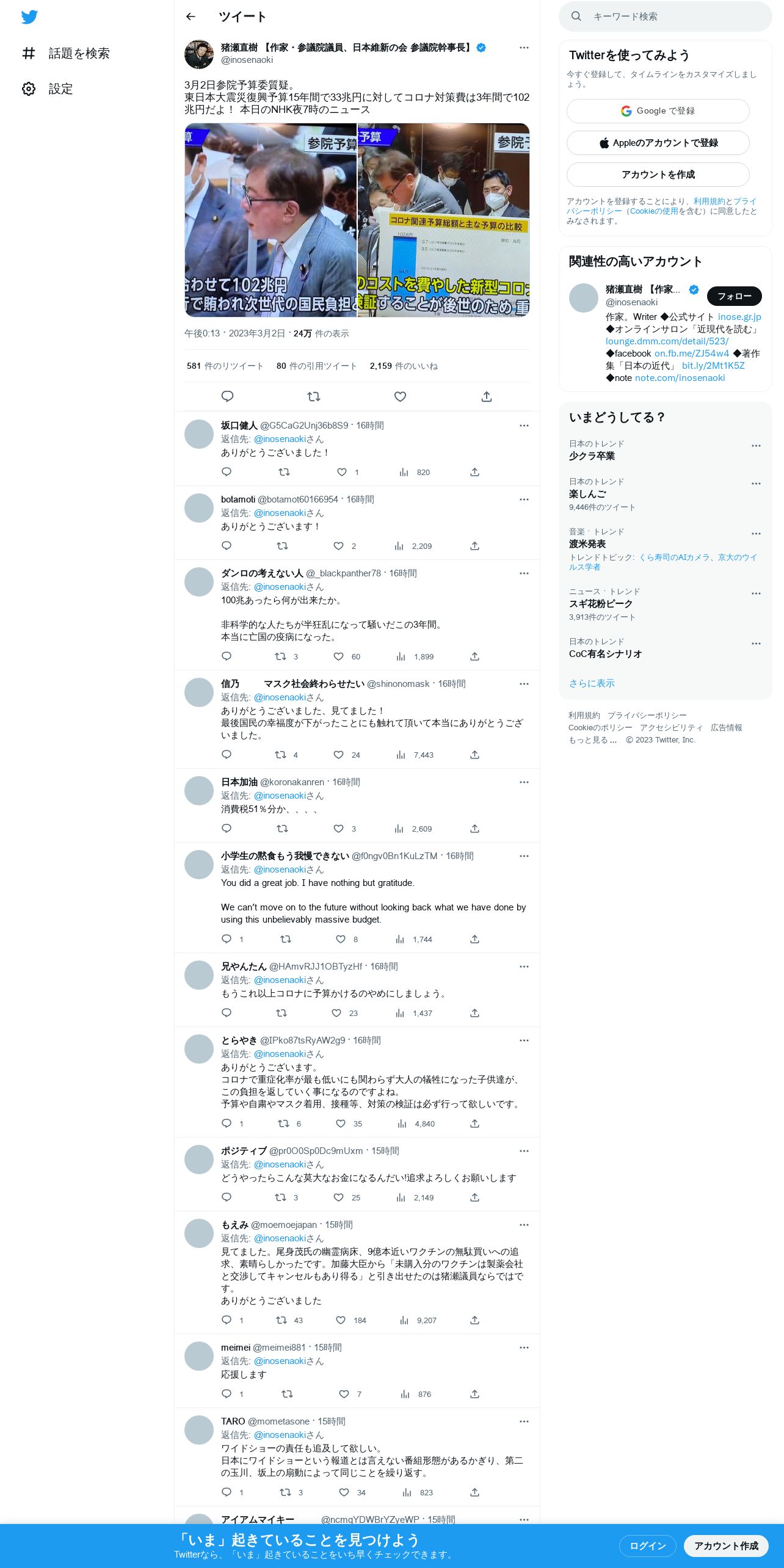
Task: Share the main tweet via share icon
Action: 487,396
